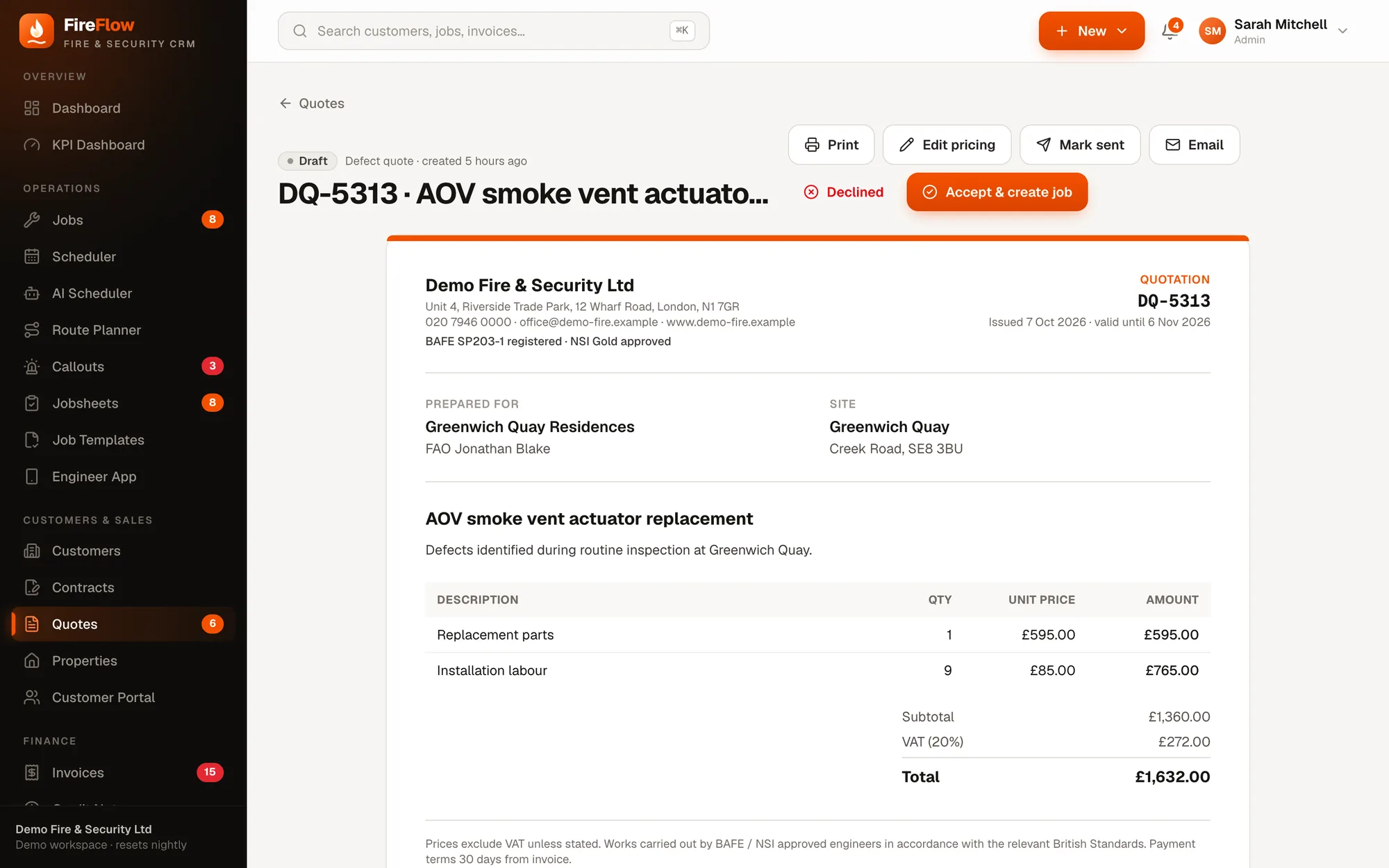1389x868 pixels.
Task: Click Edit pricing button
Action: coord(947,145)
